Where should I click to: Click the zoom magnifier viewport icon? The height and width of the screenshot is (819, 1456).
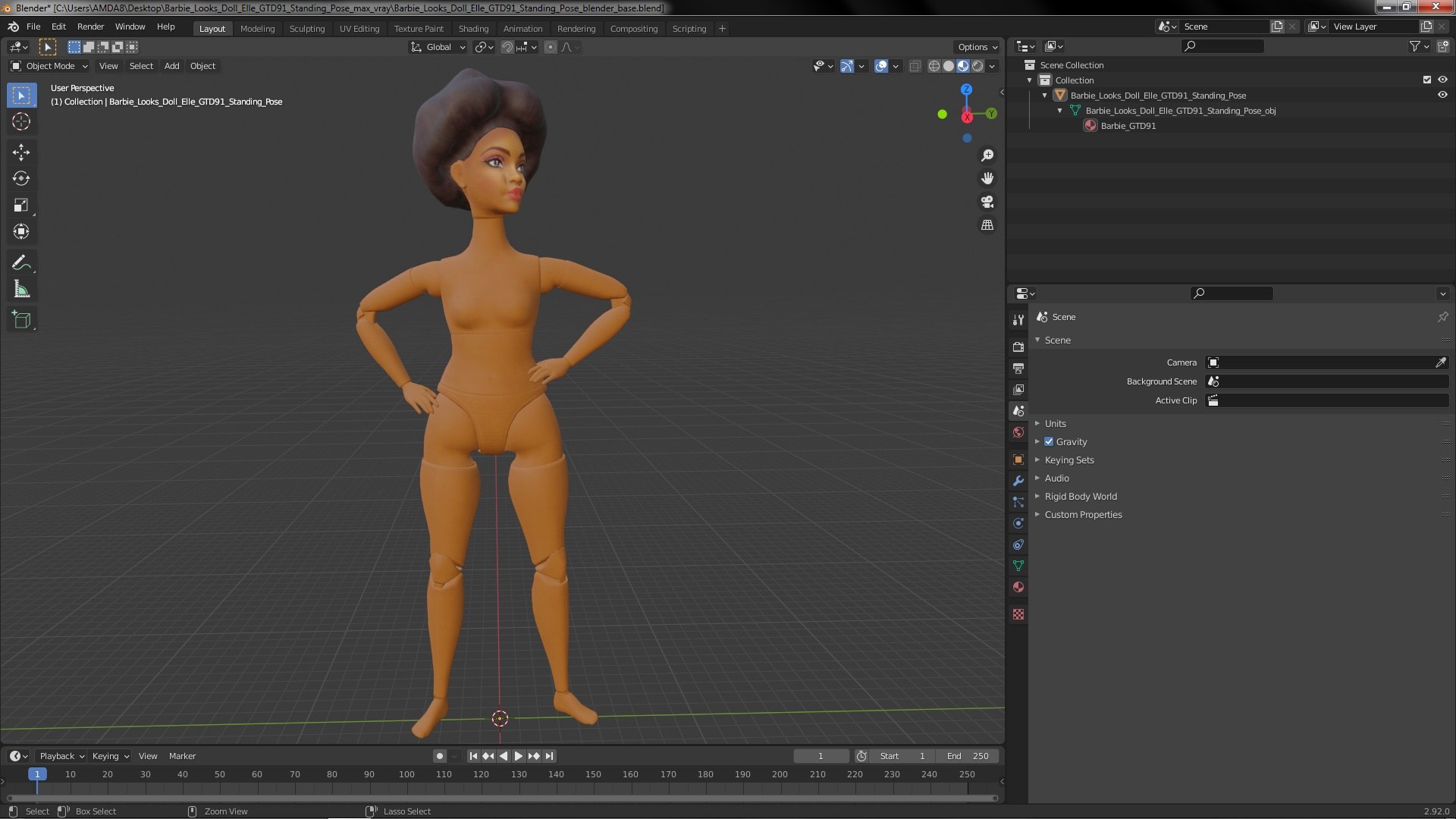987,155
